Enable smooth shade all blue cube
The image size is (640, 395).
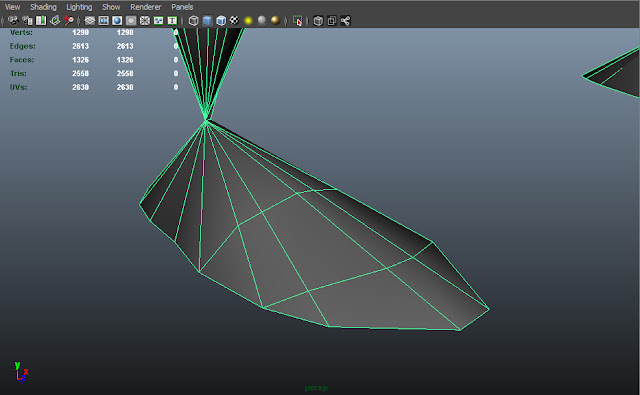pos(207,20)
